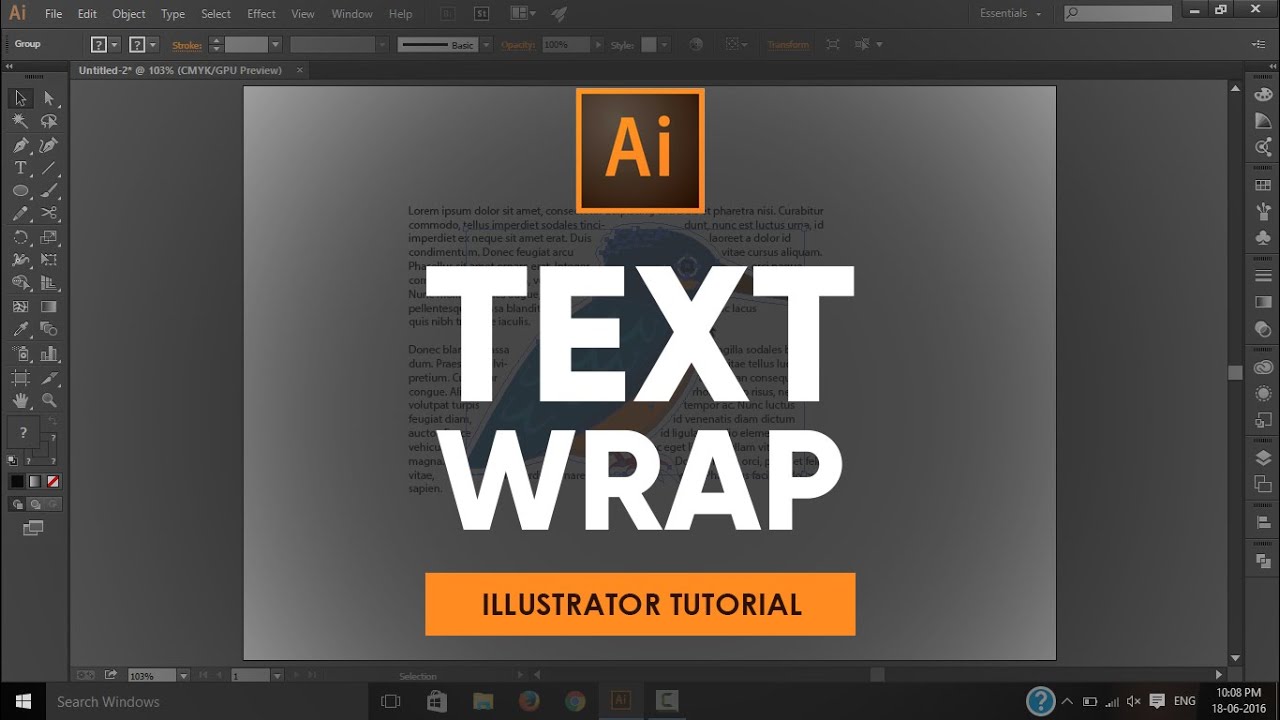Image resolution: width=1280 pixels, height=720 pixels.
Task: Select the Blend tool
Action: (49, 330)
